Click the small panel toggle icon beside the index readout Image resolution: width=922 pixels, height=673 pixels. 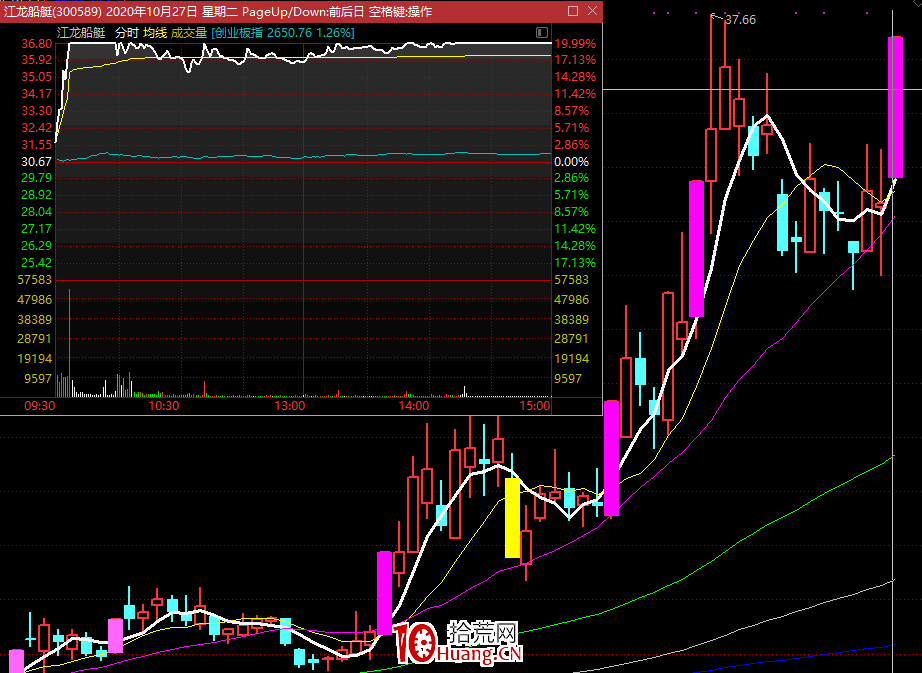click(542, 33)
